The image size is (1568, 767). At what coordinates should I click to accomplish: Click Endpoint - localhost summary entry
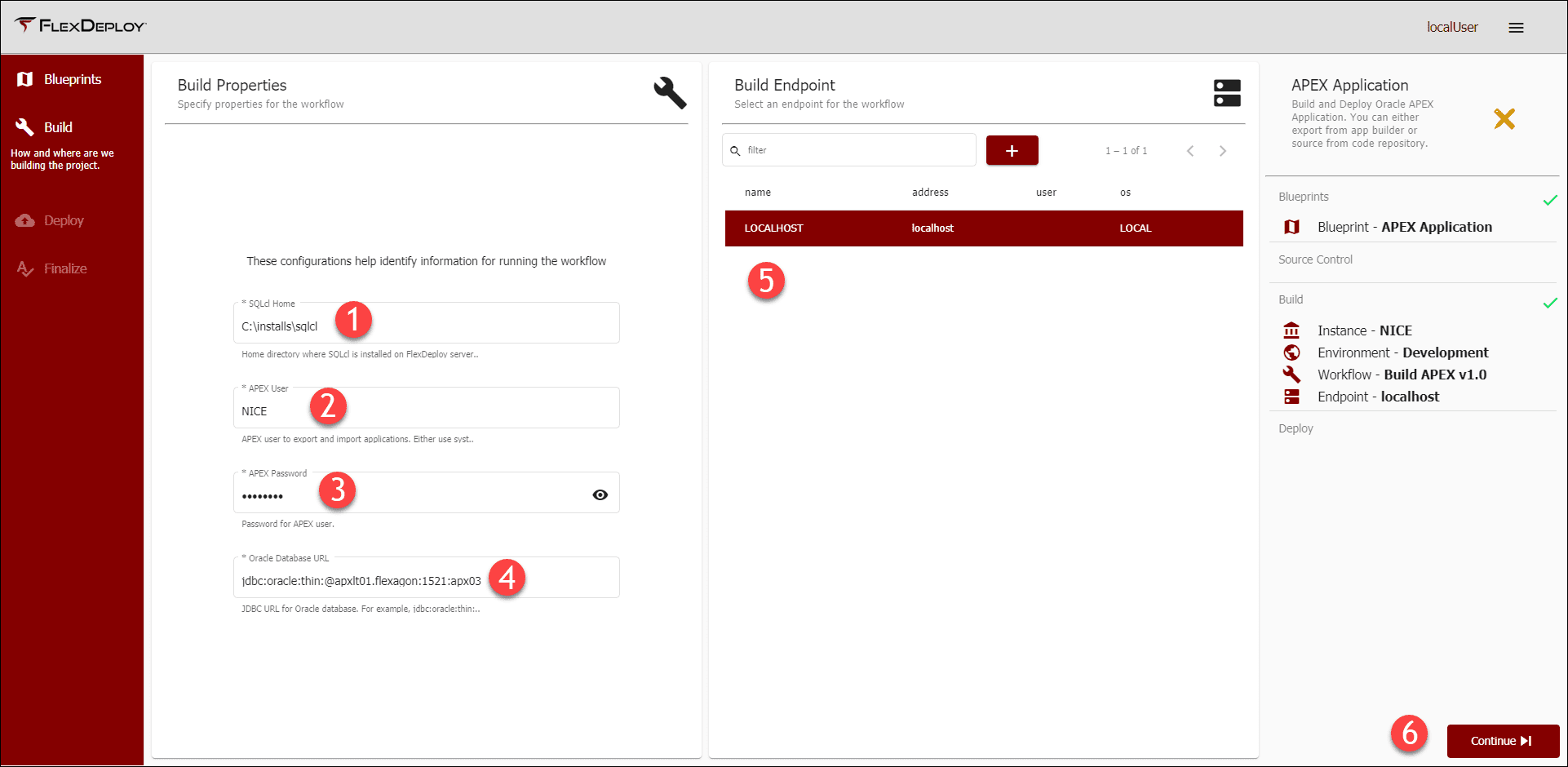pos(1378,397)
